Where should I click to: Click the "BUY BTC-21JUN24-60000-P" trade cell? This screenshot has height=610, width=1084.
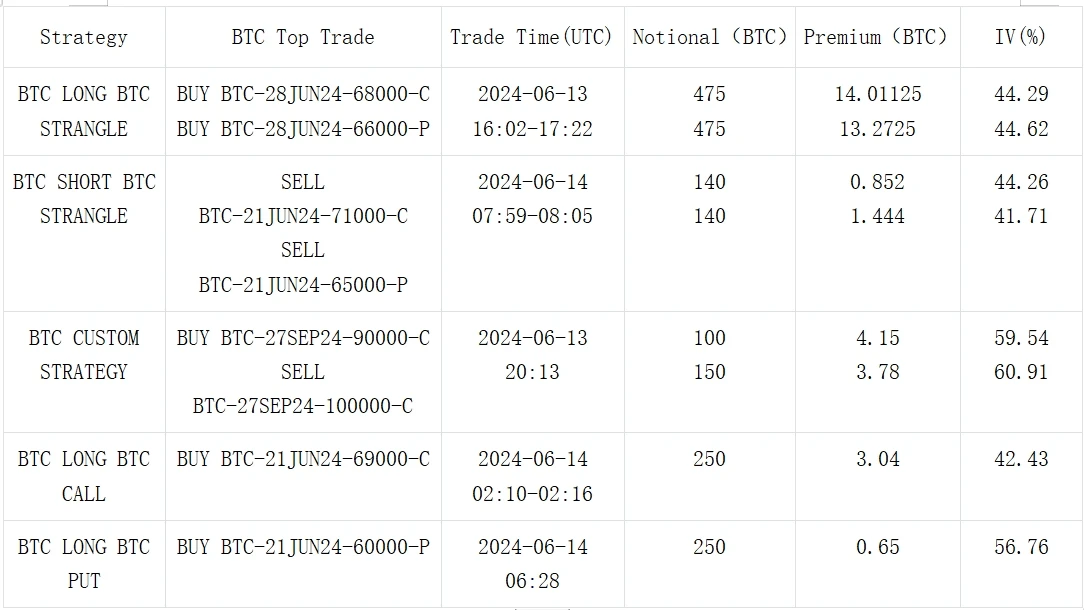click(303, 547)
